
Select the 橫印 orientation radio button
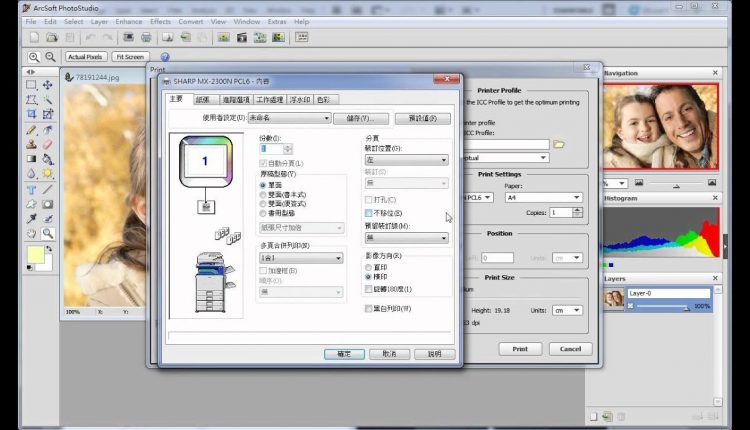coord(368,277)
